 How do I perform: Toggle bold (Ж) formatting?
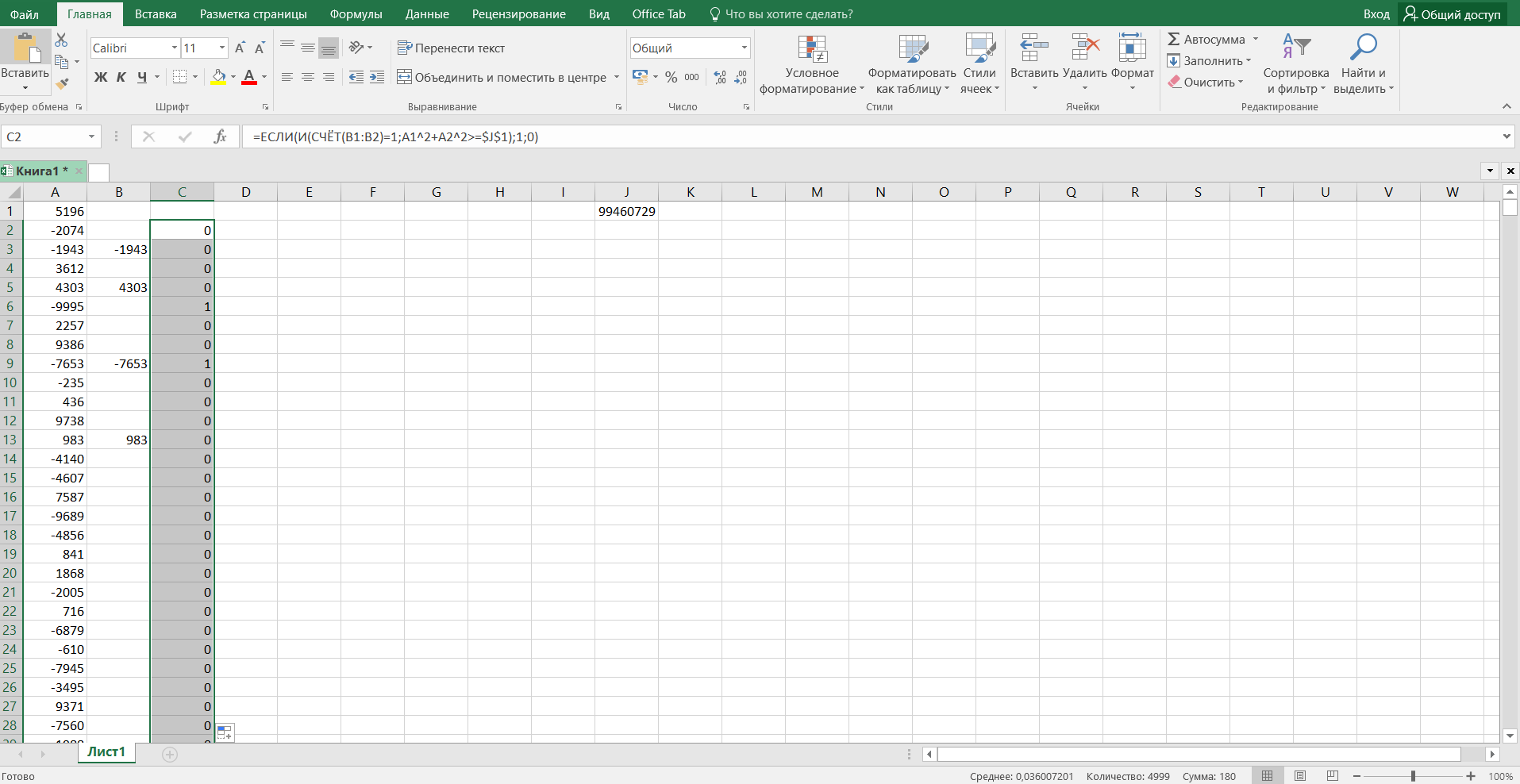point(101,77)
